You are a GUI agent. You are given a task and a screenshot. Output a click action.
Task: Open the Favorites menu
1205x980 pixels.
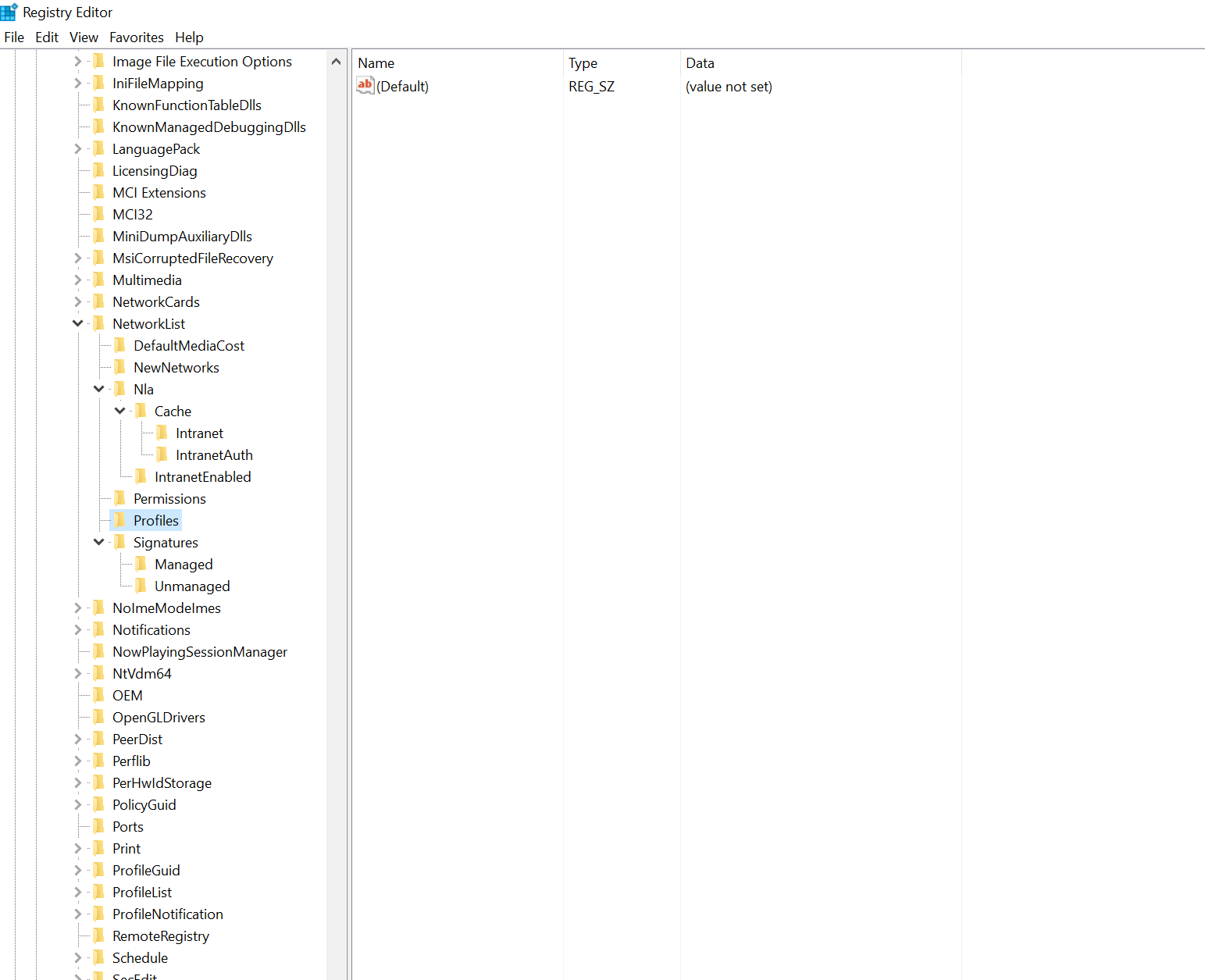click(x=137, y=37)
